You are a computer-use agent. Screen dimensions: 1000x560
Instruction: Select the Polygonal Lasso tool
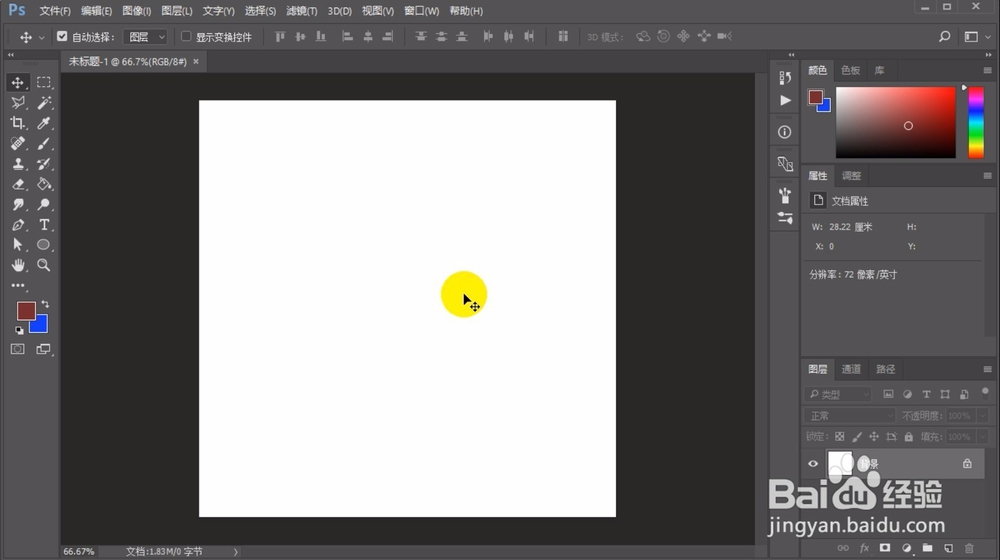tap(18, 102)
